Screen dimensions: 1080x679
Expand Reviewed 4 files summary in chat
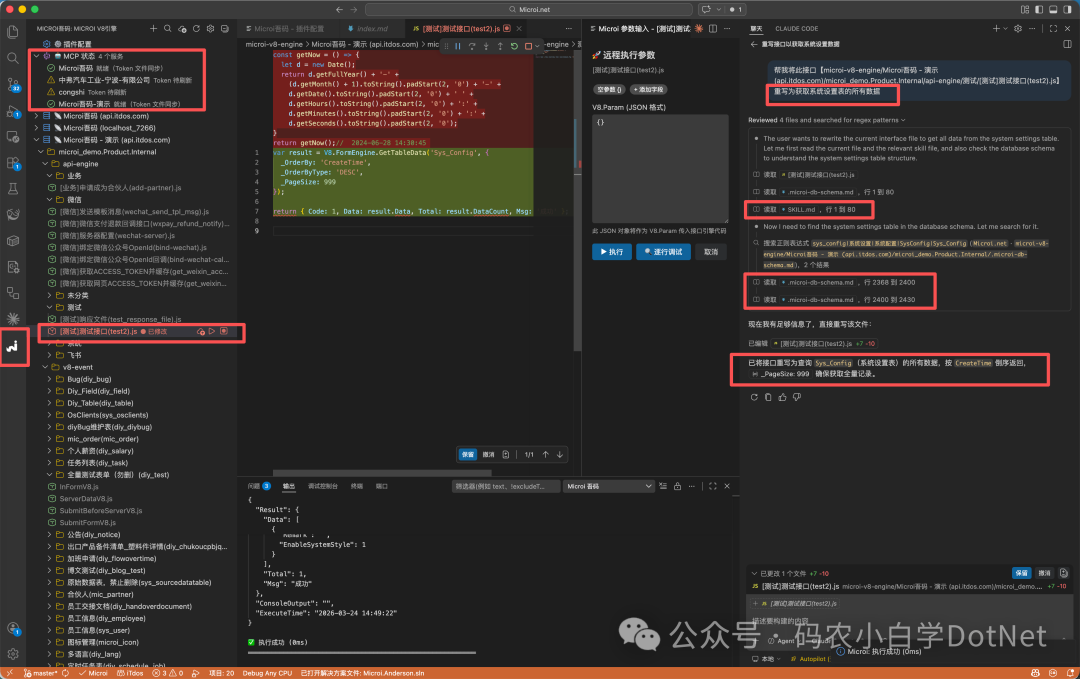[x=827, y=120]
